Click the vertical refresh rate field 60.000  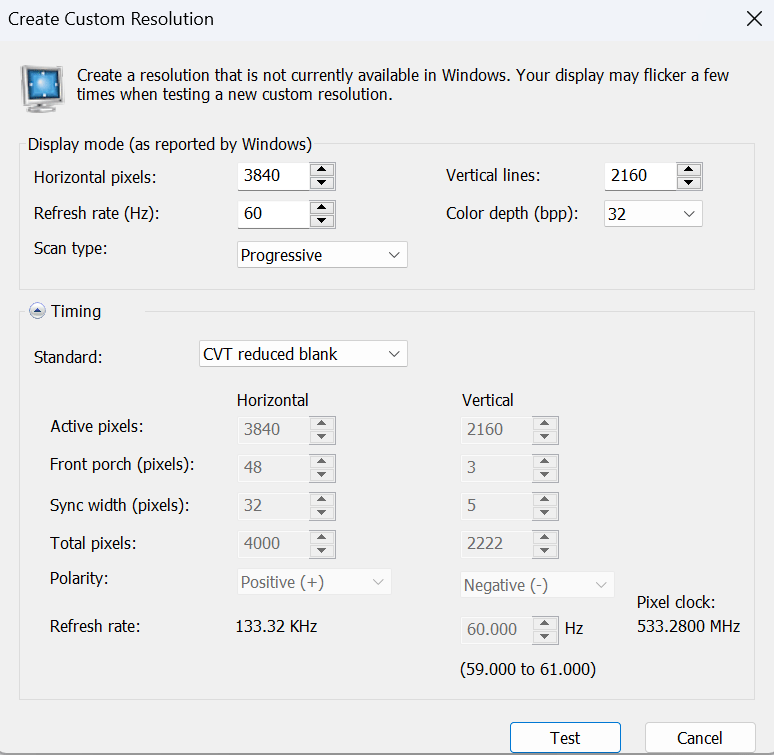click(497, 630)
